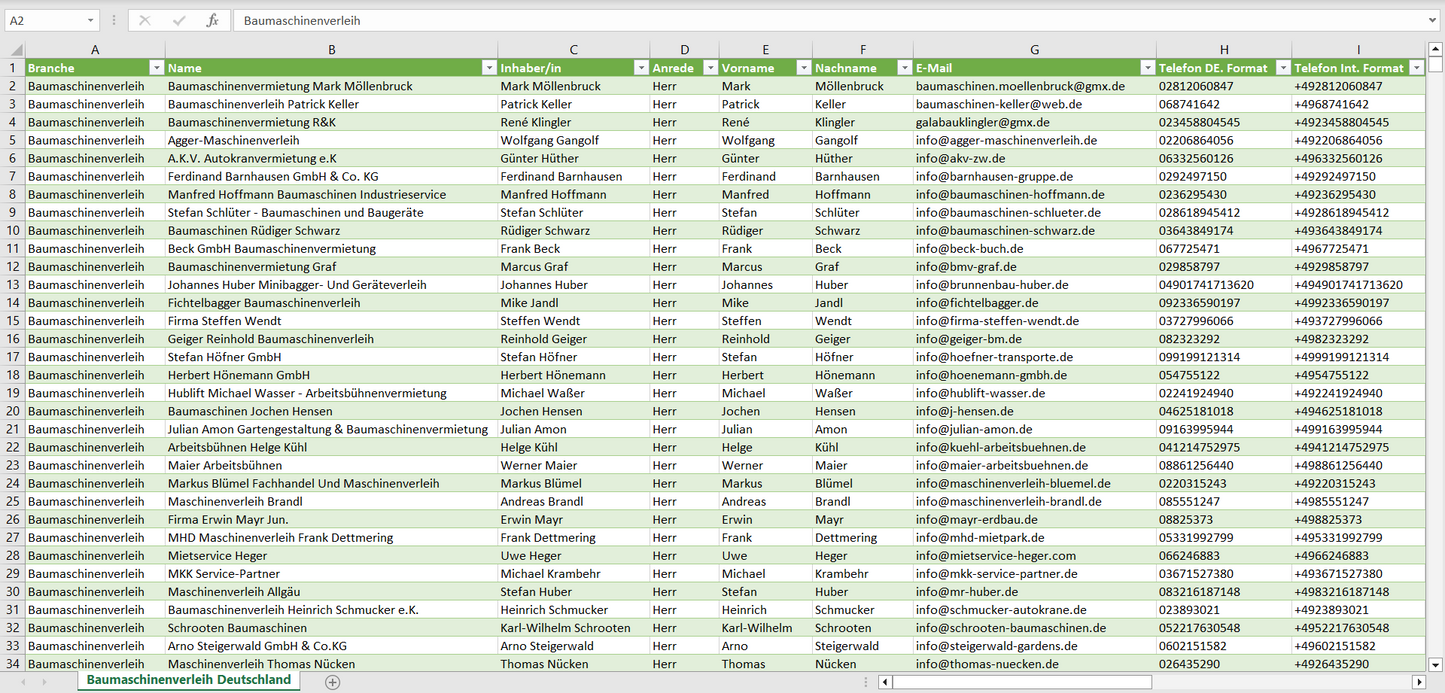Expand the Name Box dropdown arrow
Viewport: 1445px width, 693px height.
point(90,20)
